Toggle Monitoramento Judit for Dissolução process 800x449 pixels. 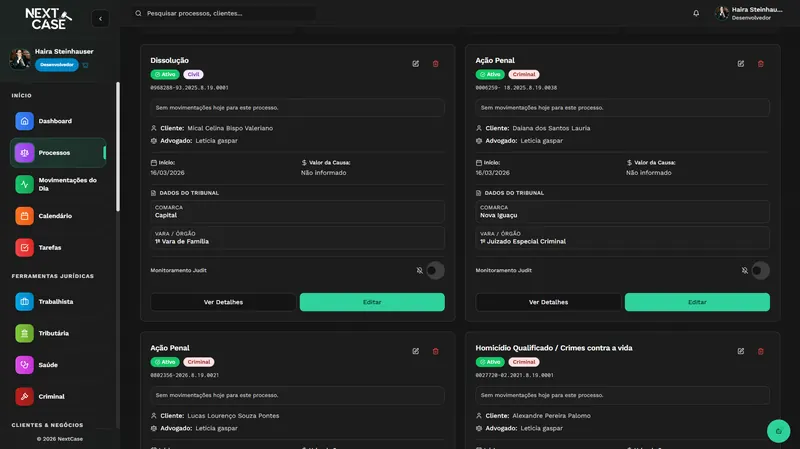click(435, 270)
